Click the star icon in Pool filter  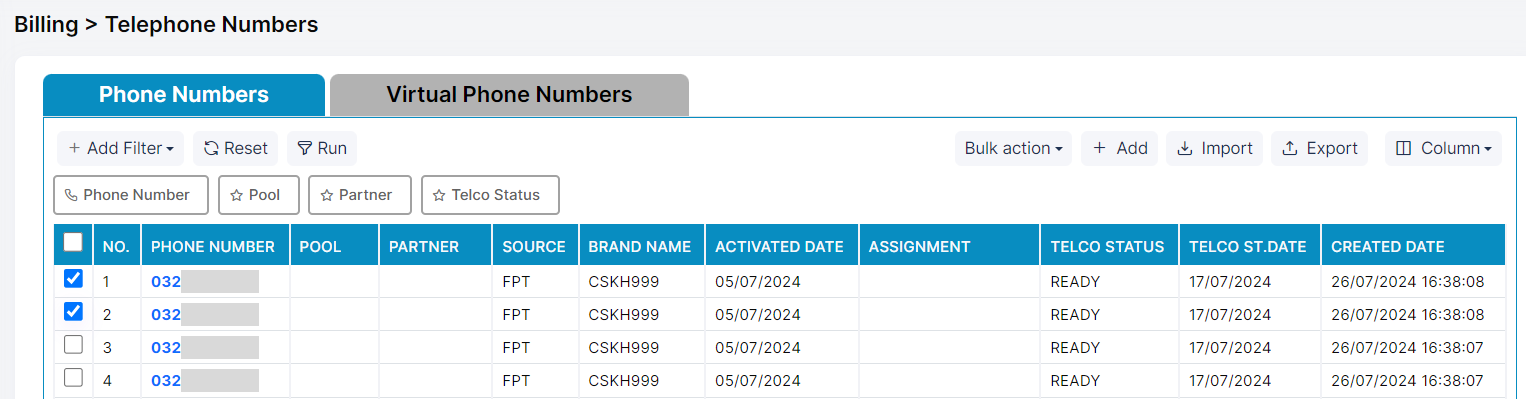pos(236,196)
